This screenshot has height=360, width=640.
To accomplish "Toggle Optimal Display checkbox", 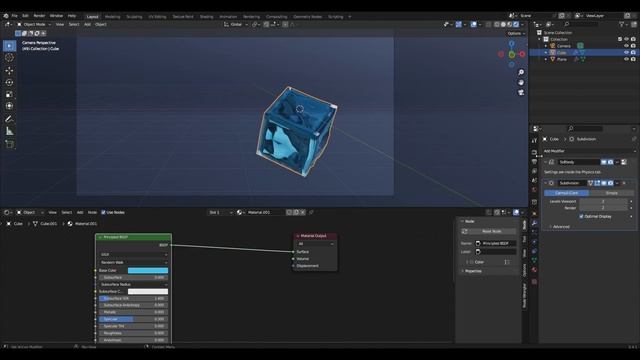I will pyautogui.click(x=581, y=216).
